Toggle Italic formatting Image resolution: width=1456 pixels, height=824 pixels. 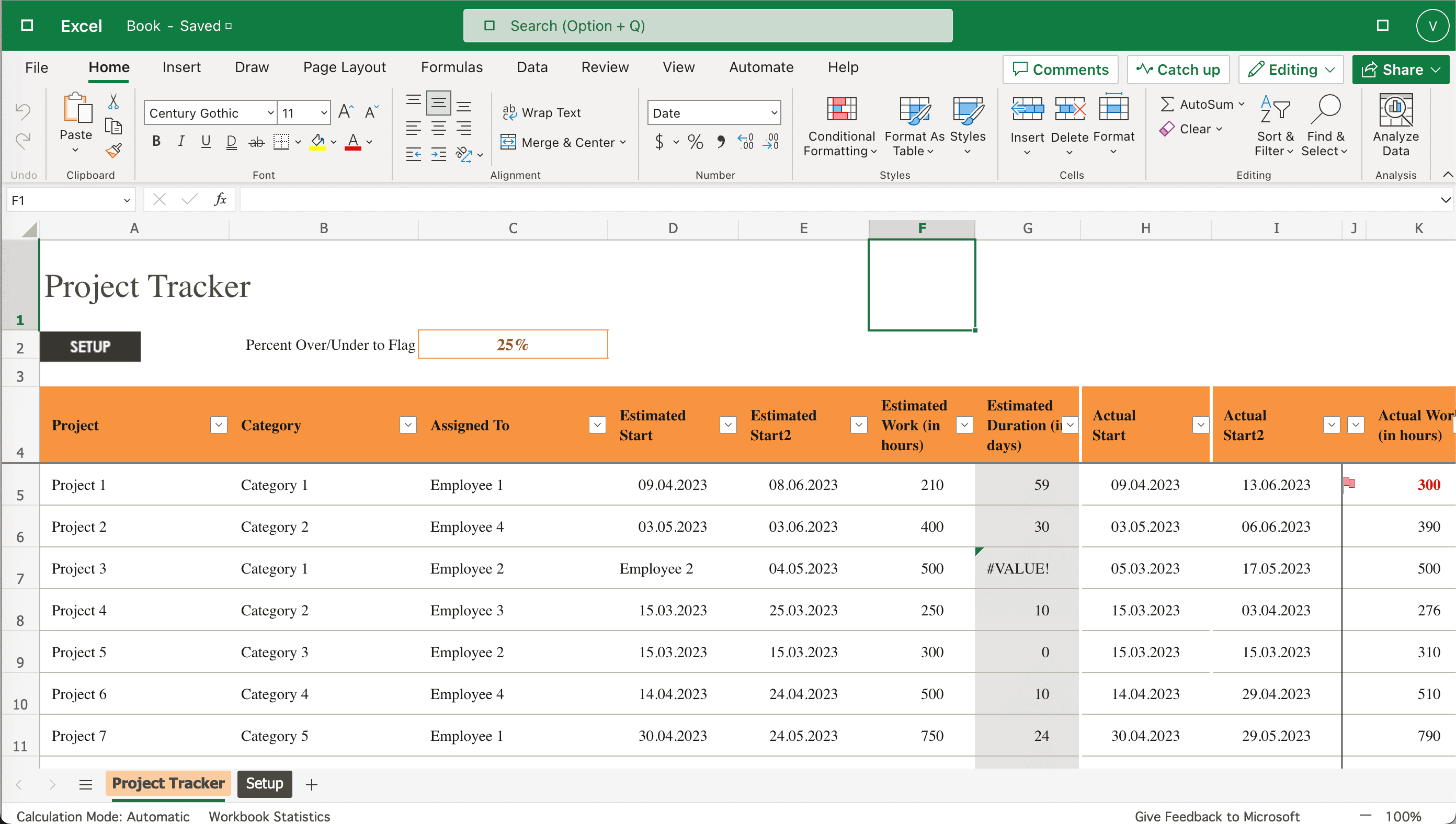[x=181, y=142]
